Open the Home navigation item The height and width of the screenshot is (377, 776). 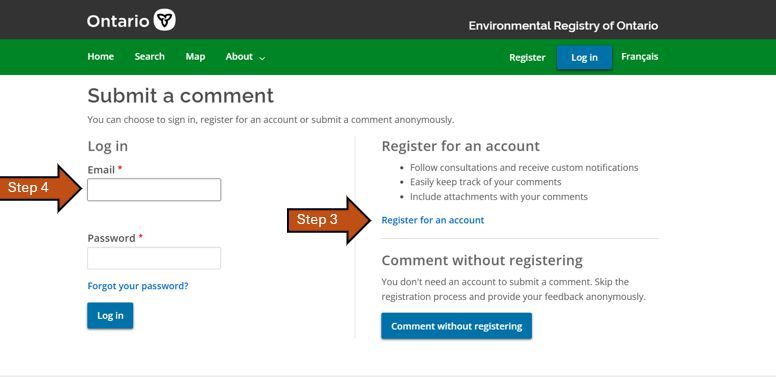click(100, 56)
